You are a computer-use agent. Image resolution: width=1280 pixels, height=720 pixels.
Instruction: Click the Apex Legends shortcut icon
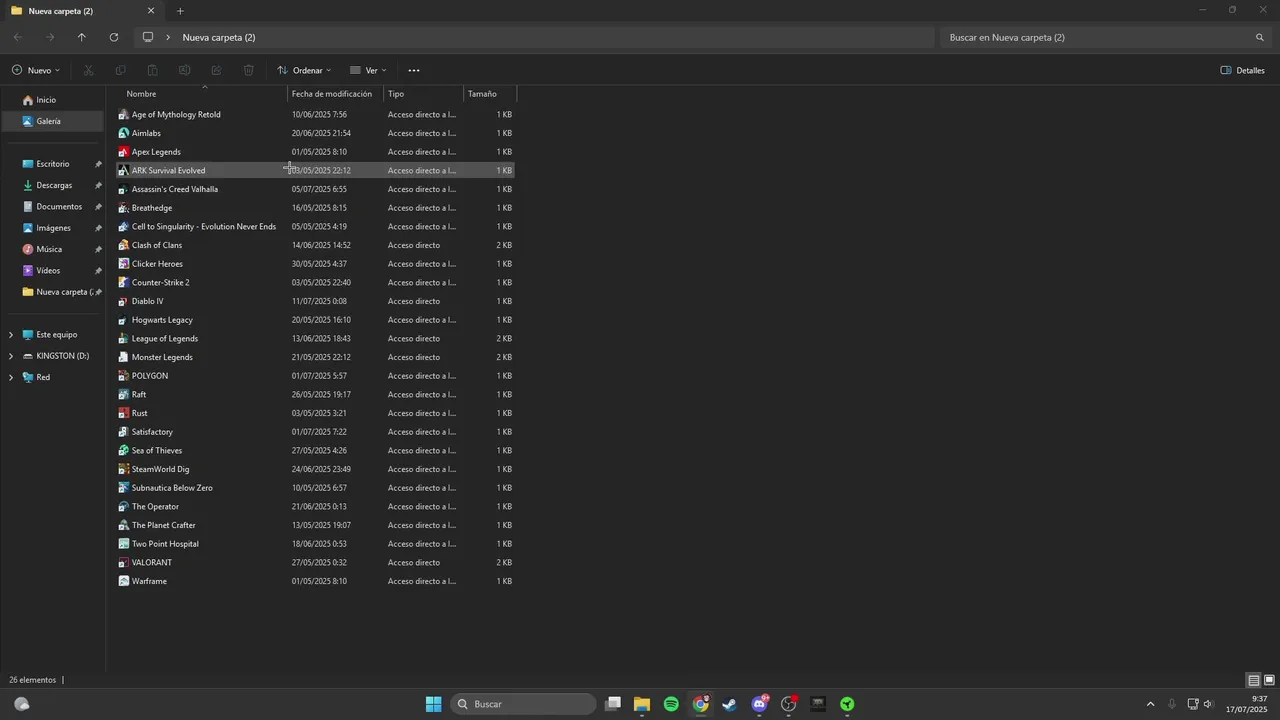124,152
